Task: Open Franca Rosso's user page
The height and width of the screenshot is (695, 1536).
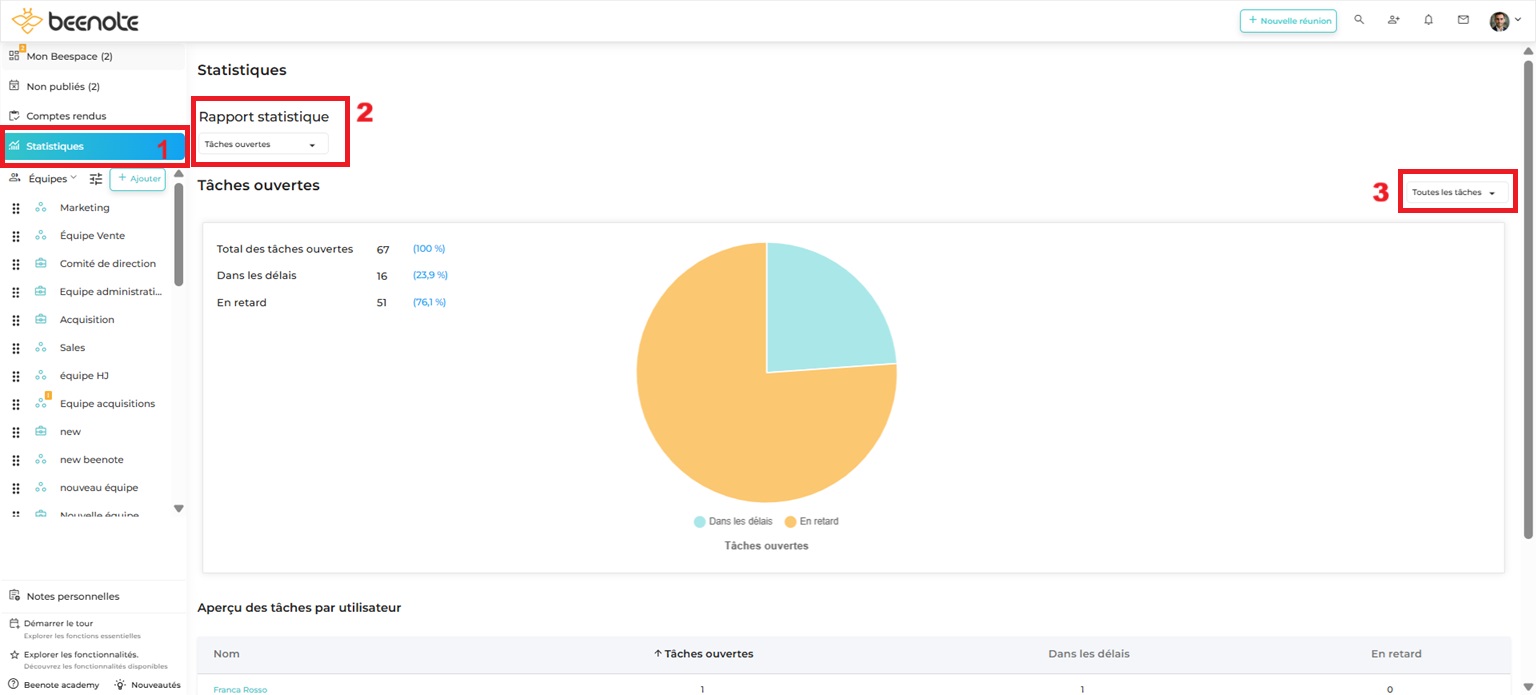Action: [239, 689]
